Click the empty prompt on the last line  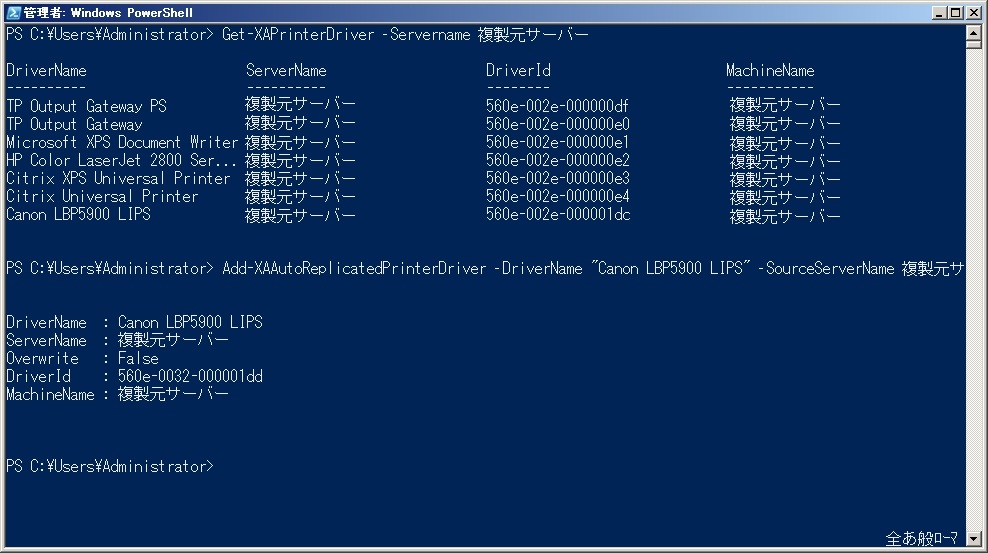click(110, 467)
